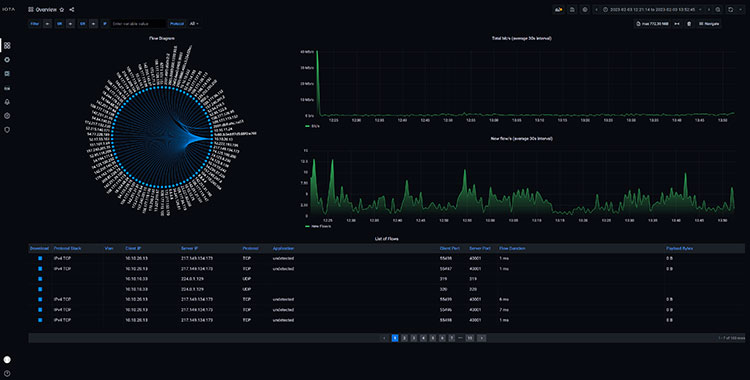Open dashboard settings gear in top bar
Viewport: 750px width, 380px height.
pos(585,10)
